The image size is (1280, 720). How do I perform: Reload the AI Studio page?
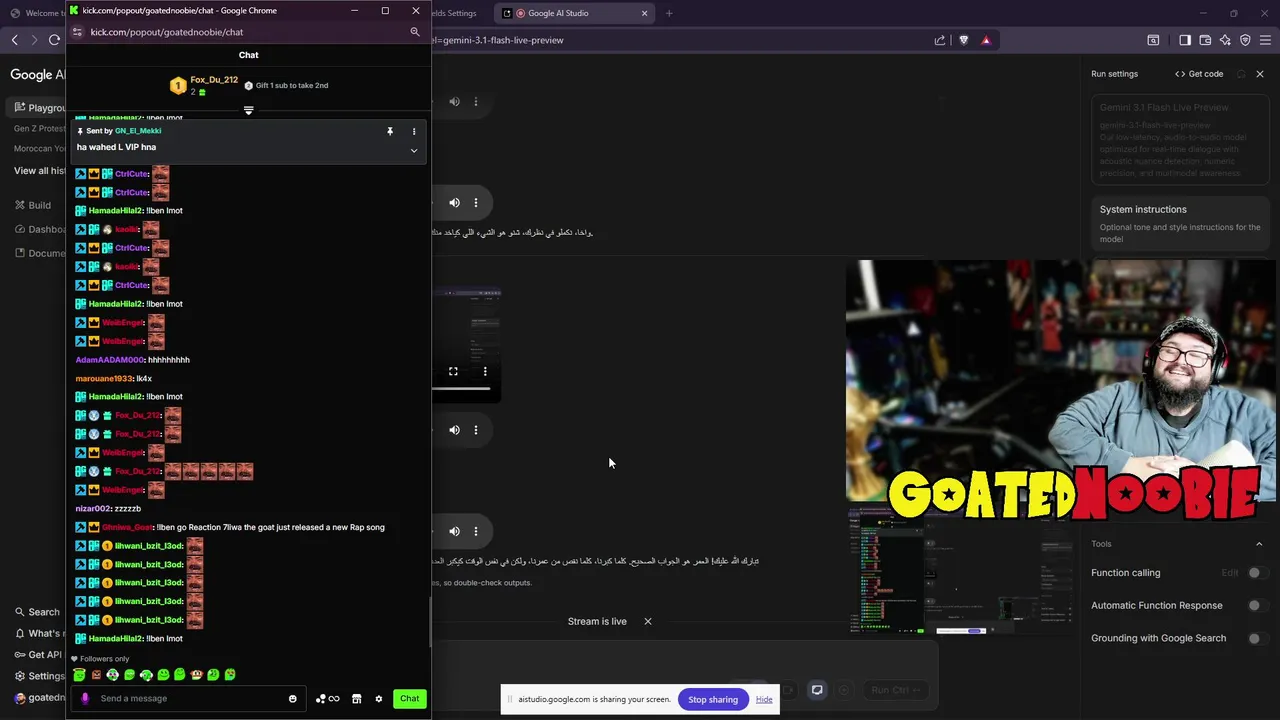click(x=55, y=40)
